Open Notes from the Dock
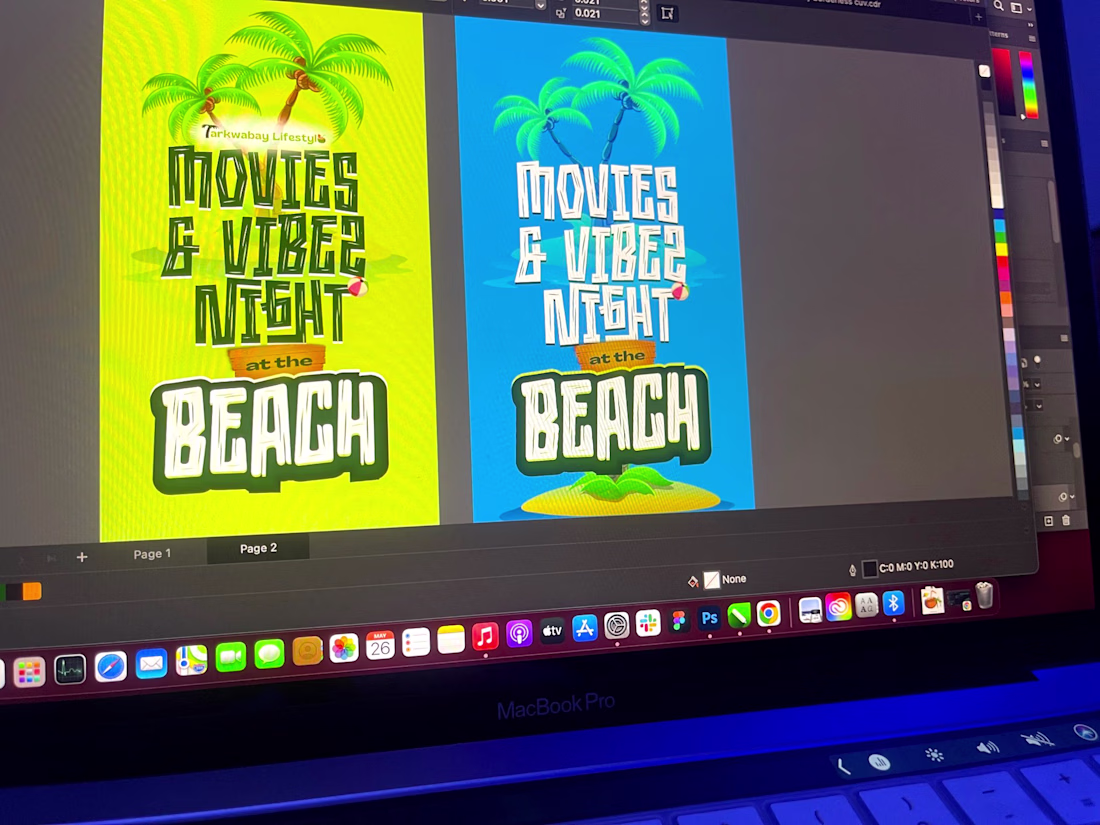Viewport: 1100px width, 825px height. (450, 639)
